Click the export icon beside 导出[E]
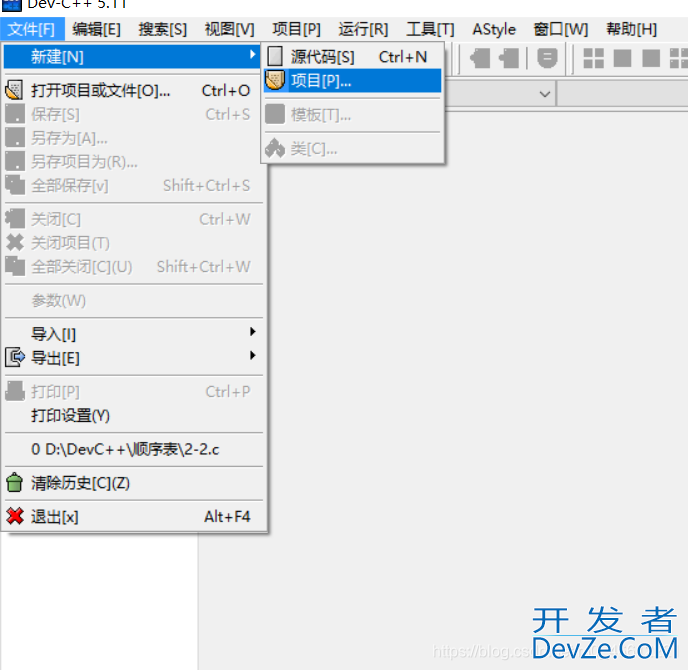688x670 pixels. (14, 358)
